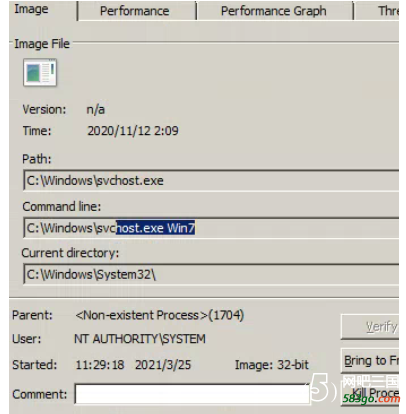The image size is (406, 414).
Task: Click the Non-existent Process parent entry
Action: (x=160, y=315)
